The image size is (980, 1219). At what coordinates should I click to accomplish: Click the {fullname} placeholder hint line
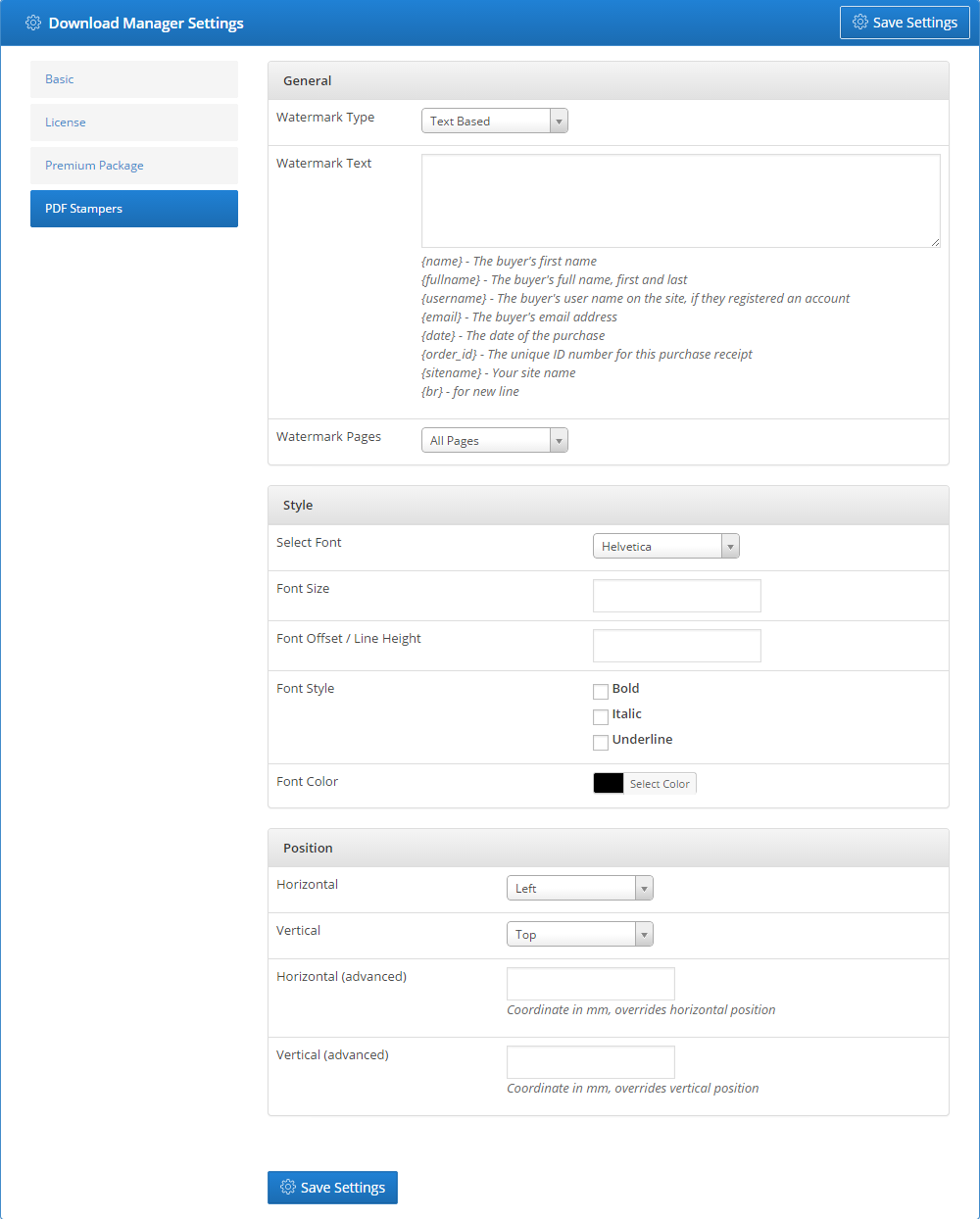(555, 279)
